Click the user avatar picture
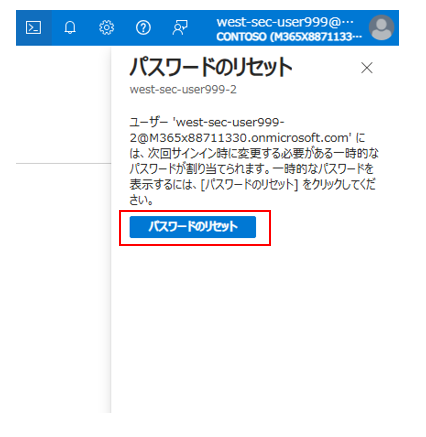 (x=381, y=28)
